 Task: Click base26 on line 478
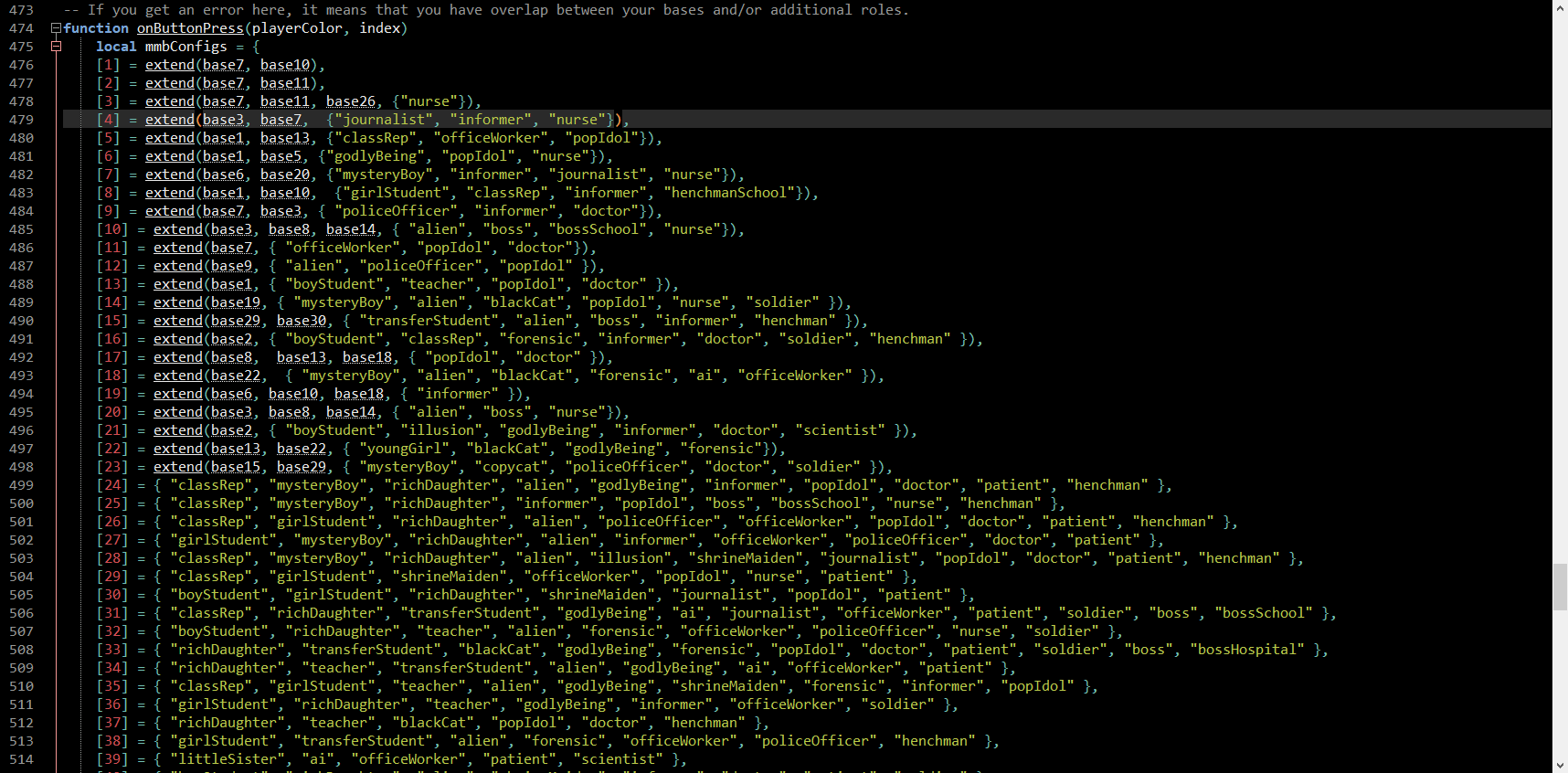(x=351, y=101)
